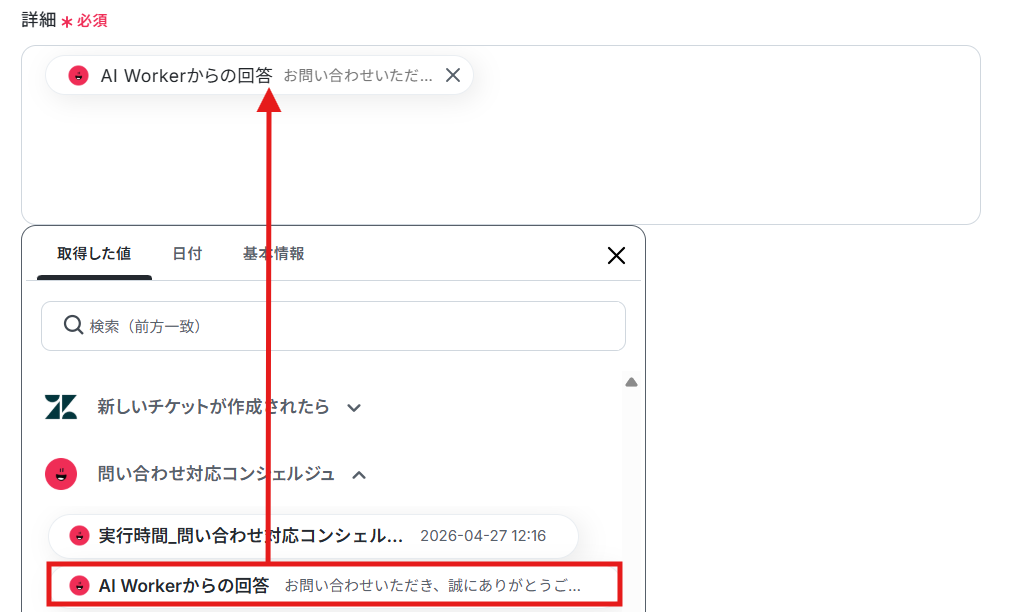Click the 新しいチケットが作成されたら heading
Viewport: 1018px width, 612px height.
point(213,407)
